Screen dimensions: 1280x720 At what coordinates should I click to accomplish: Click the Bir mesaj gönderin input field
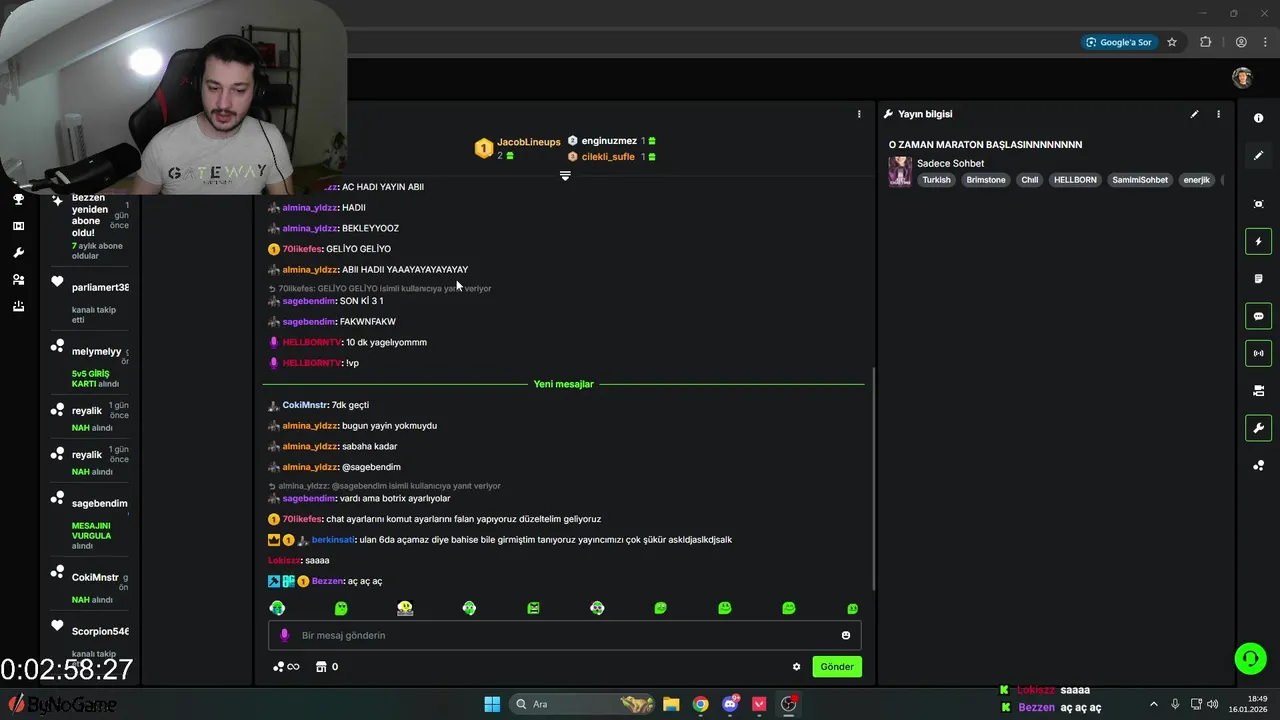[x=564, y=635]
